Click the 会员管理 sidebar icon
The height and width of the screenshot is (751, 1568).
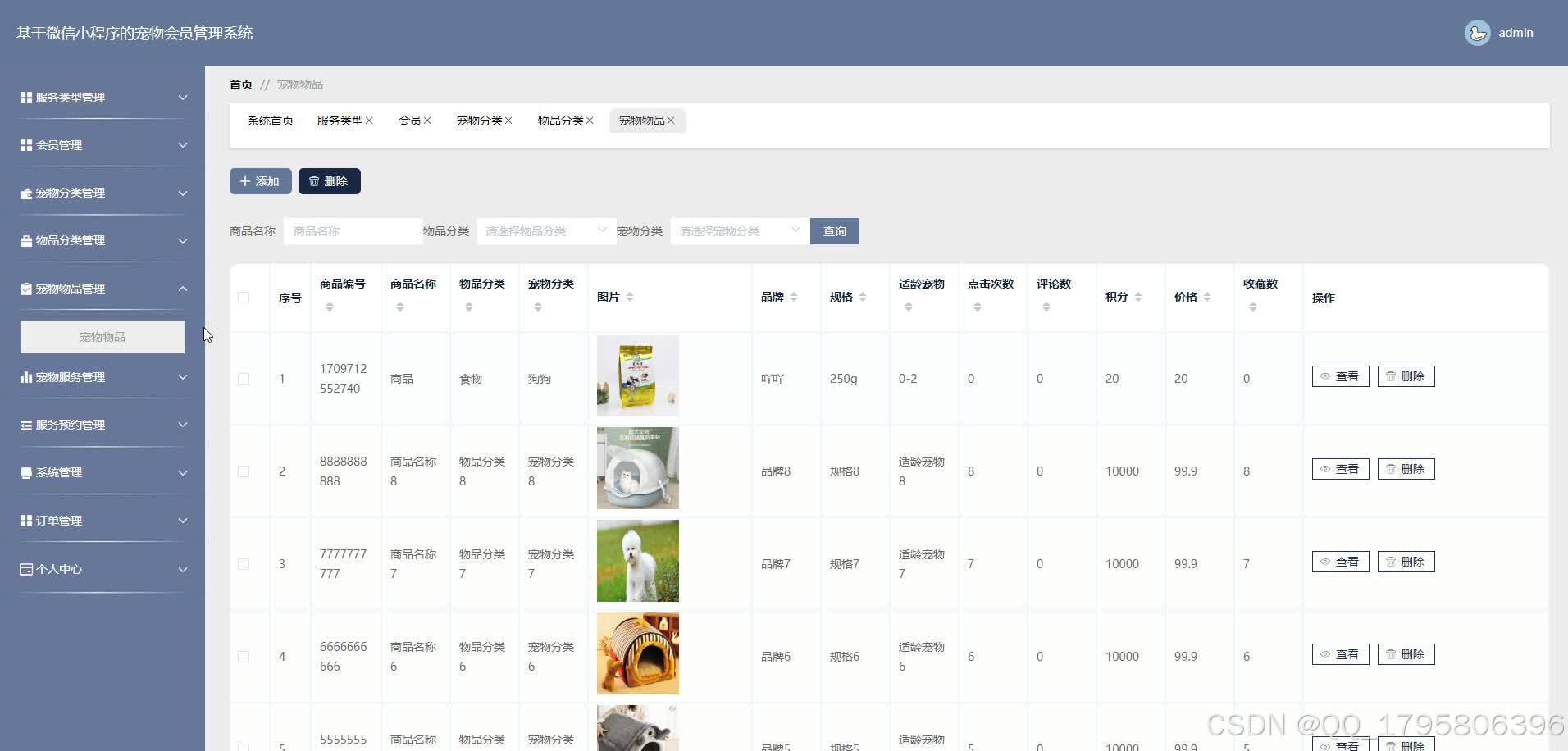coord(26,145)
